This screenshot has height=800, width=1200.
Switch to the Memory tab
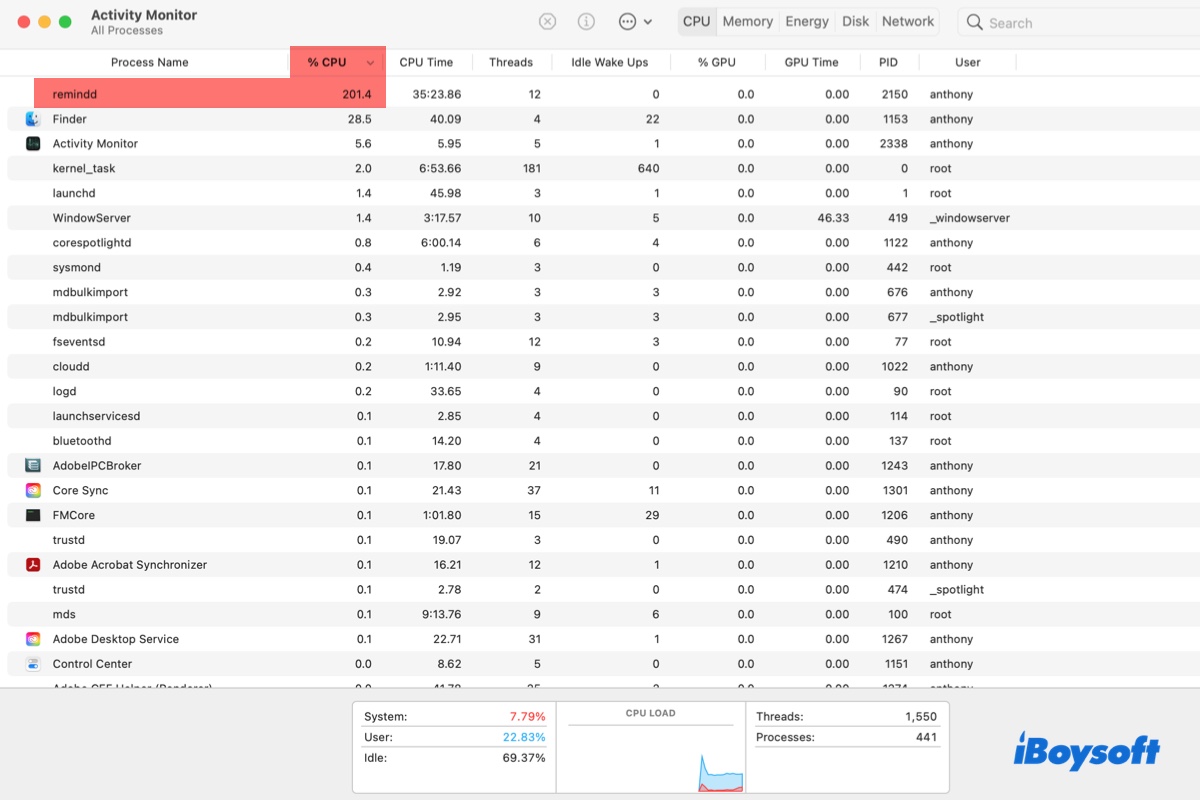tap(748, 21)
